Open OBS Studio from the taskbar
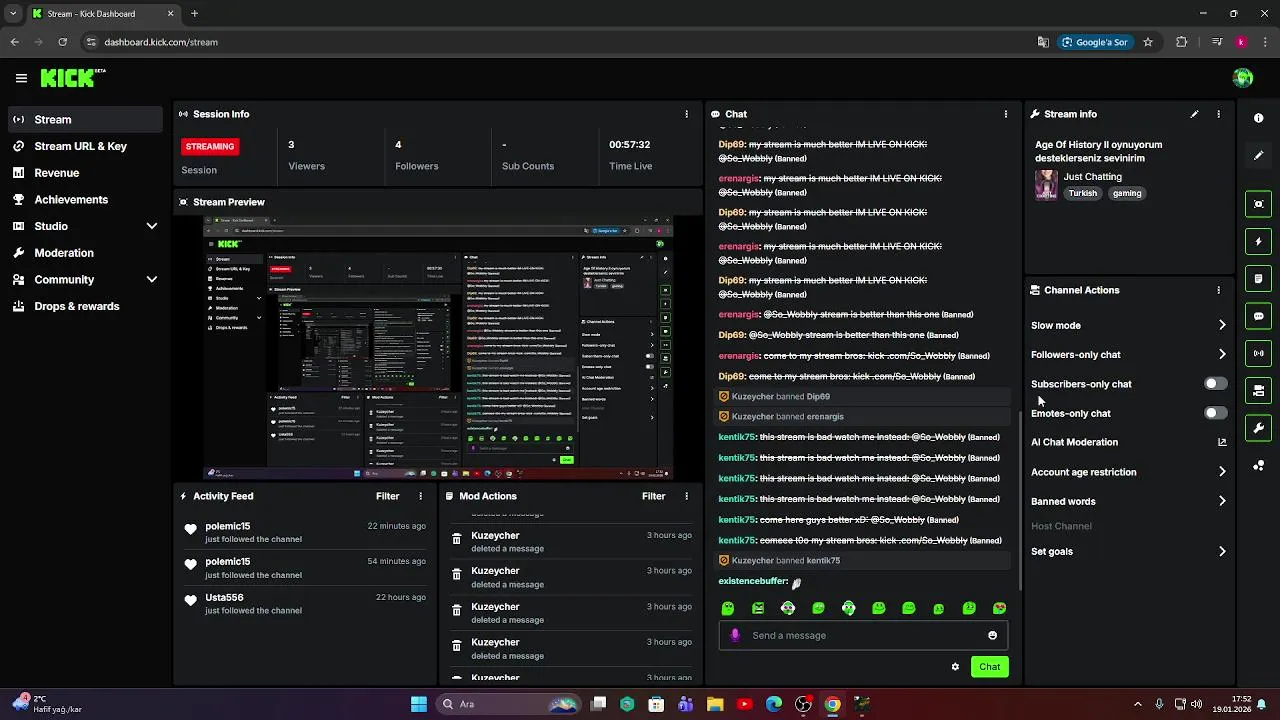 coord(803,704)
